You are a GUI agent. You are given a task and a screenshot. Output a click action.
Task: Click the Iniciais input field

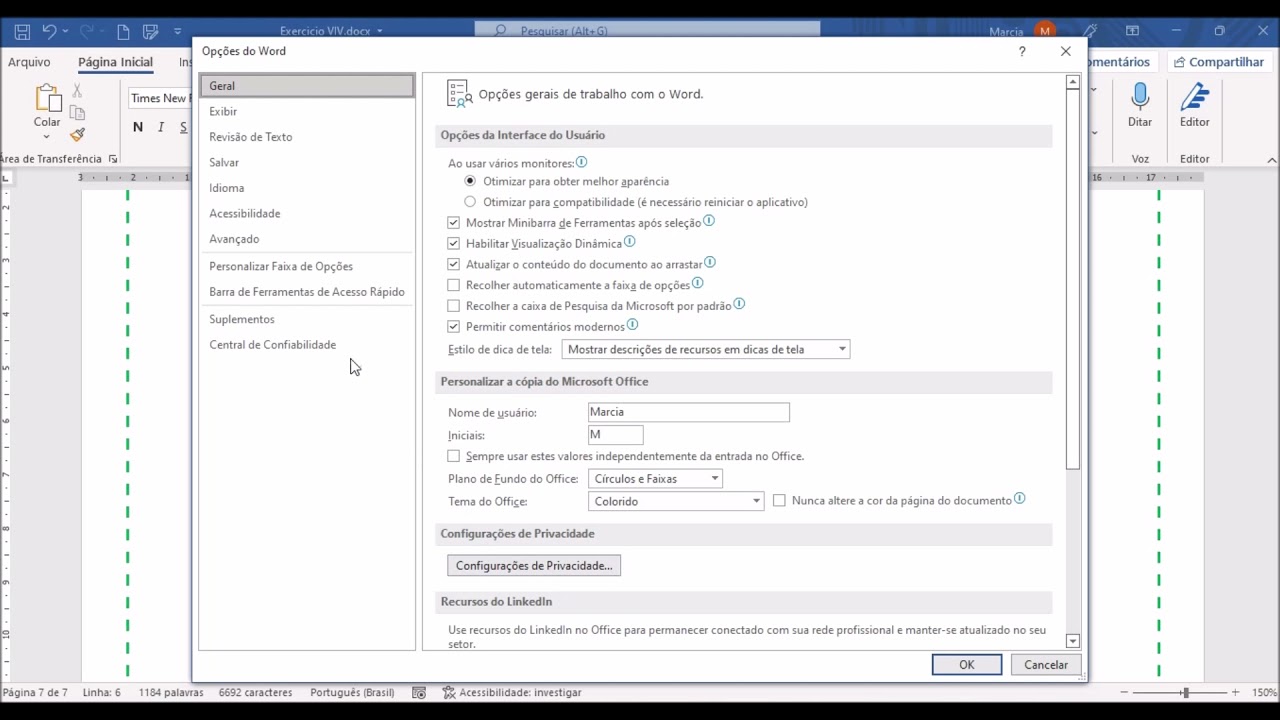point(616,435)
